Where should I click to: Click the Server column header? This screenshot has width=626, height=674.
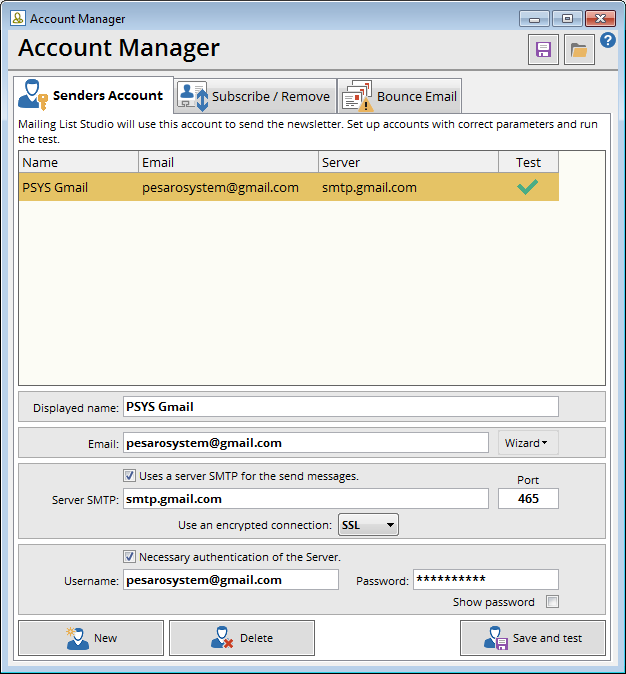pos(408,162)
